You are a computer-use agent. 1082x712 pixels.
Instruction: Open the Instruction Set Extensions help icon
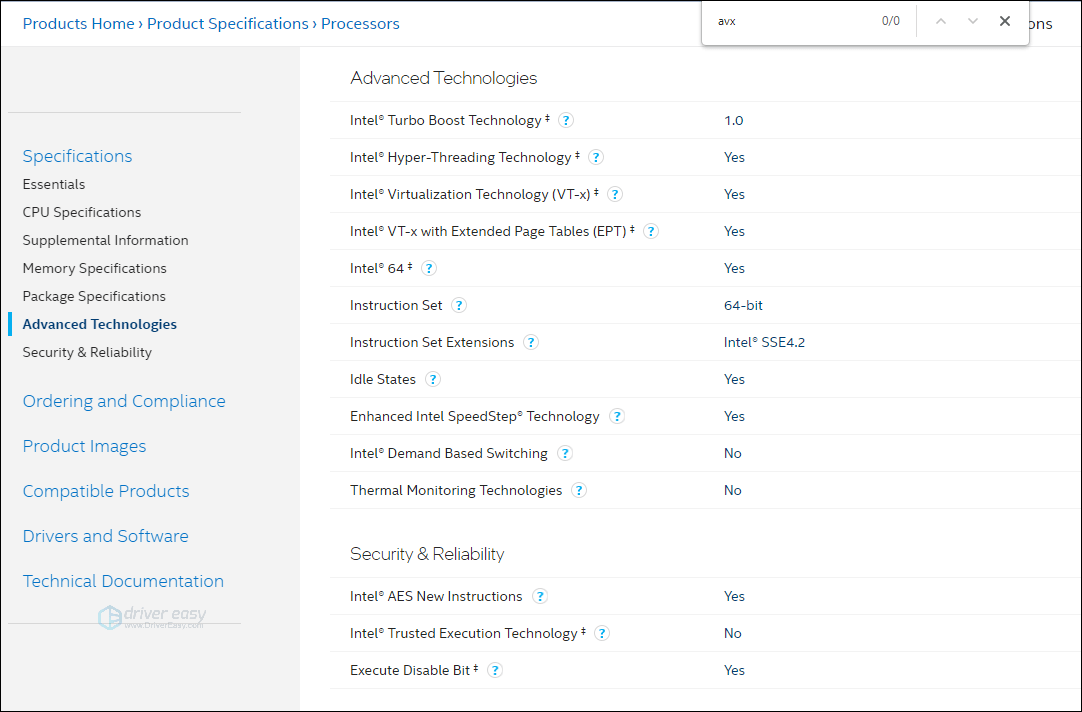coord(531,342)
